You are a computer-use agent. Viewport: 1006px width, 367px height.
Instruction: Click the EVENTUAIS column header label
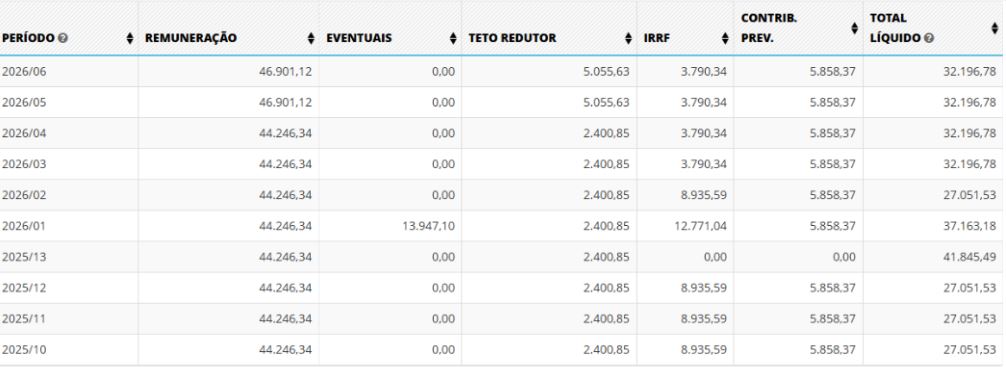(359, 38)
